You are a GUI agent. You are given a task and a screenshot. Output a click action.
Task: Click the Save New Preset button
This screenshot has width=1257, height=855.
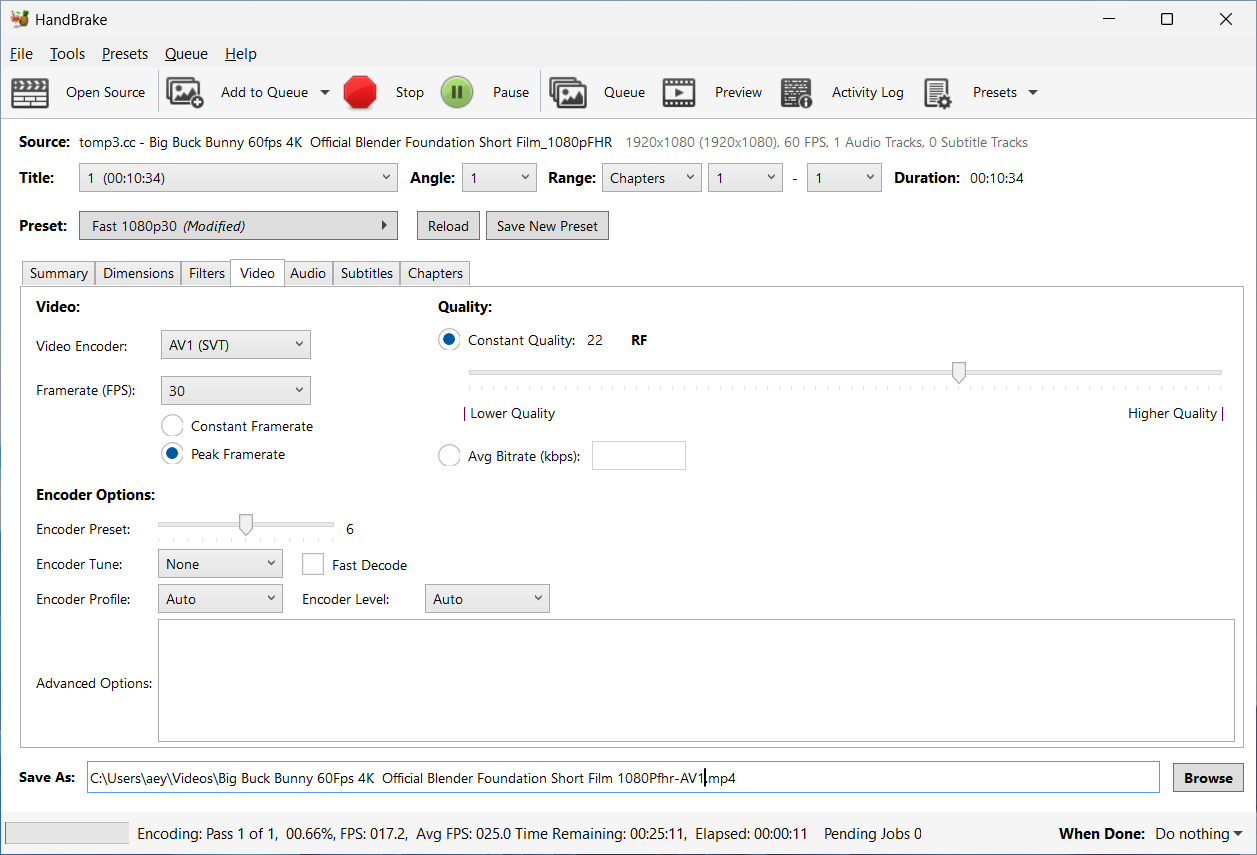(547, 226)
